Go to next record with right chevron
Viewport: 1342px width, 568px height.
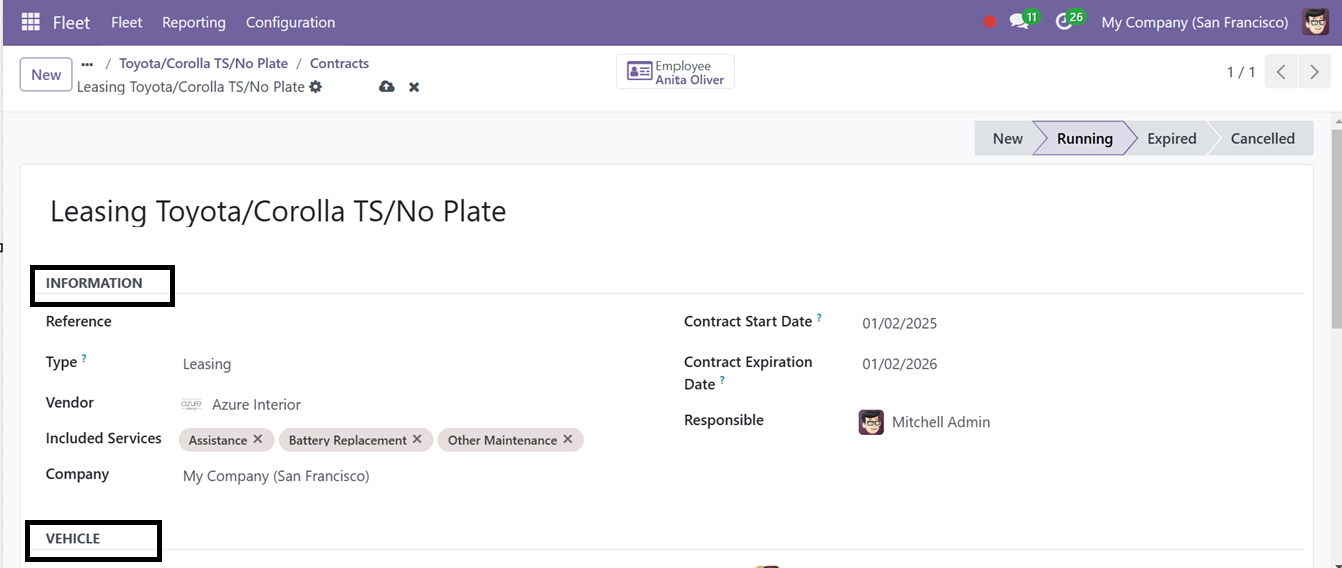coord(1315,72)
